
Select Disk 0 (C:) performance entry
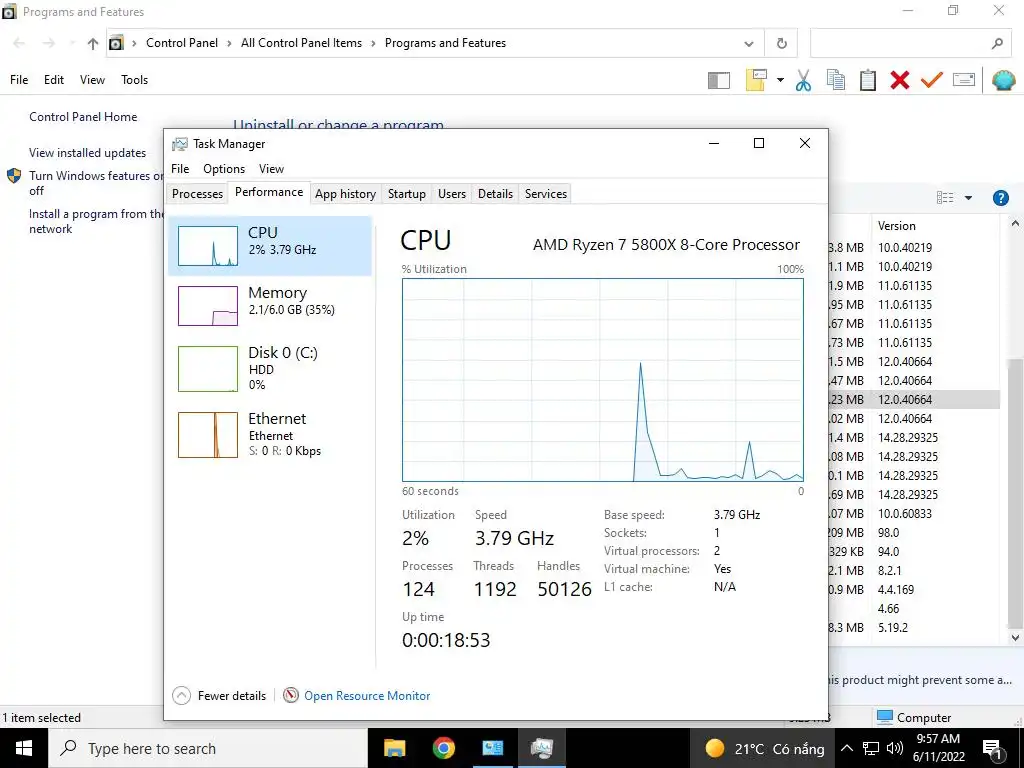point(270,368)
